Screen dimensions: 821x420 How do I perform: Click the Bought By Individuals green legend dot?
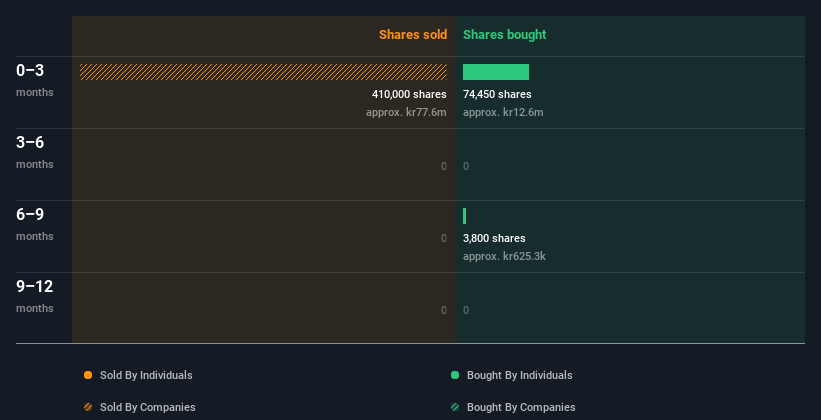pos(455,375)
